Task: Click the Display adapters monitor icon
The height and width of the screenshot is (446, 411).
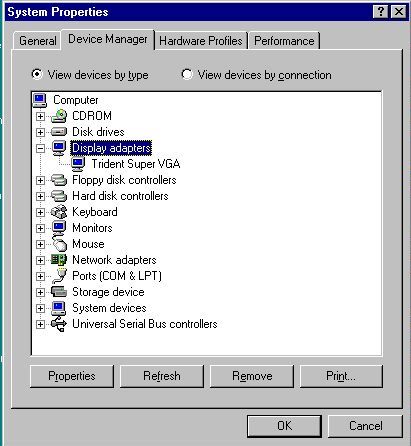Action: (x=59, y=148)
